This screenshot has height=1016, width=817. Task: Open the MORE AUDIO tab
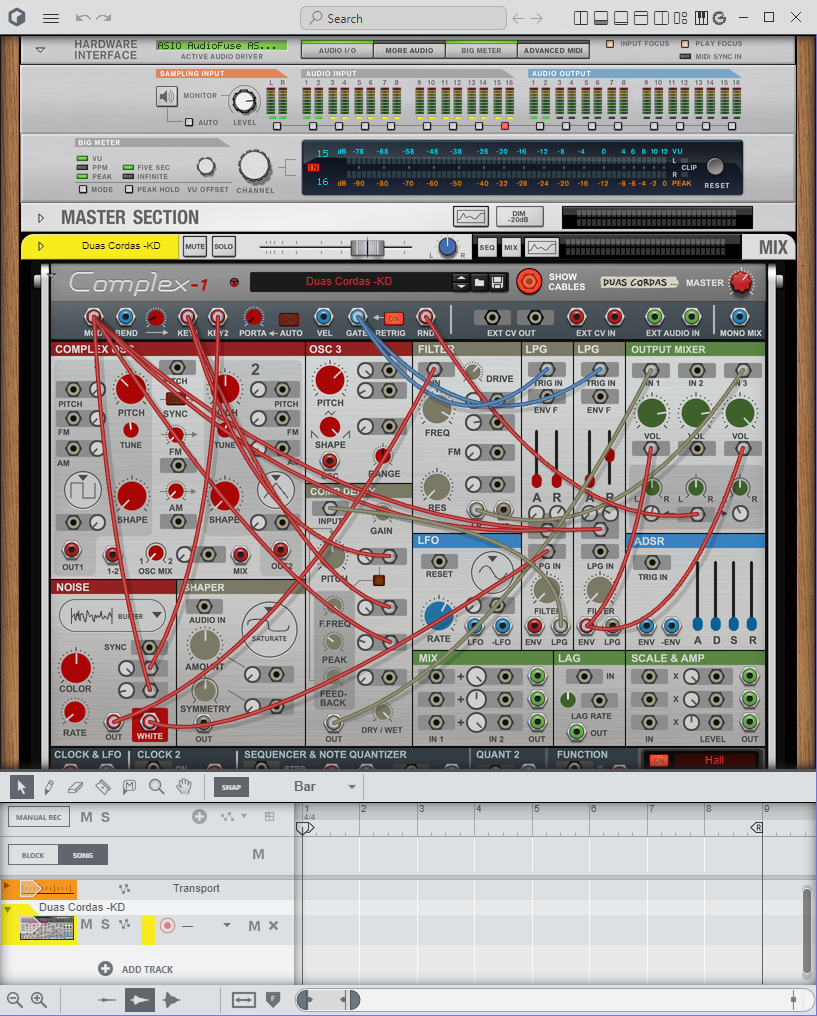pos(409,50)
